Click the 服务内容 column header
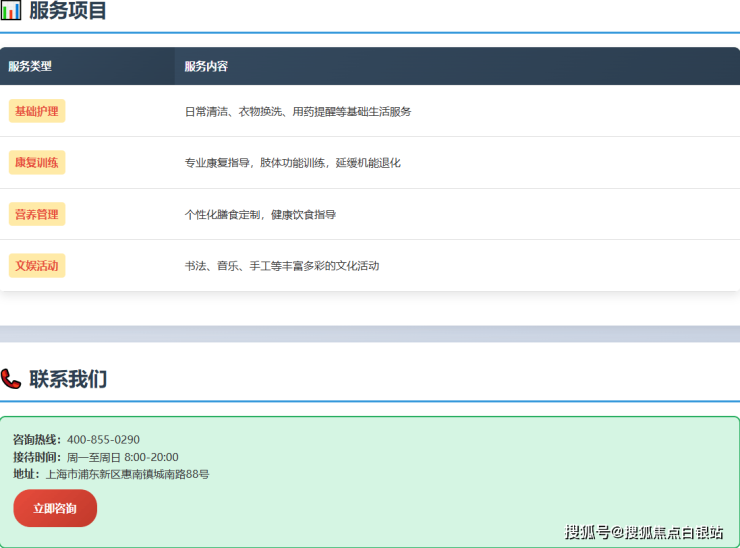The width and height of the screenshot is (740, 548). pyautogui.click(x=206, y=66)
